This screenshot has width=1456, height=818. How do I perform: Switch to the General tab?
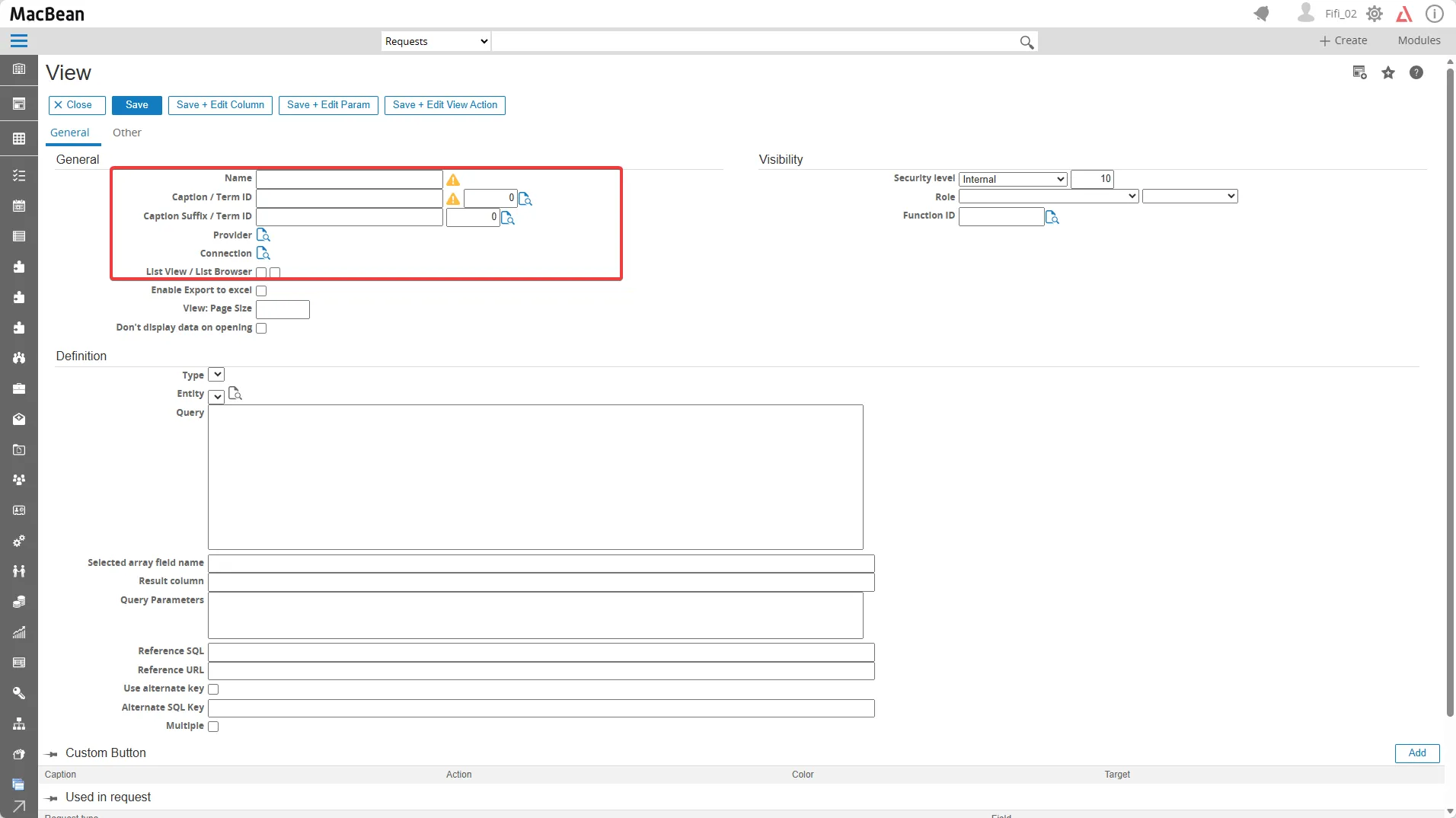70,133
